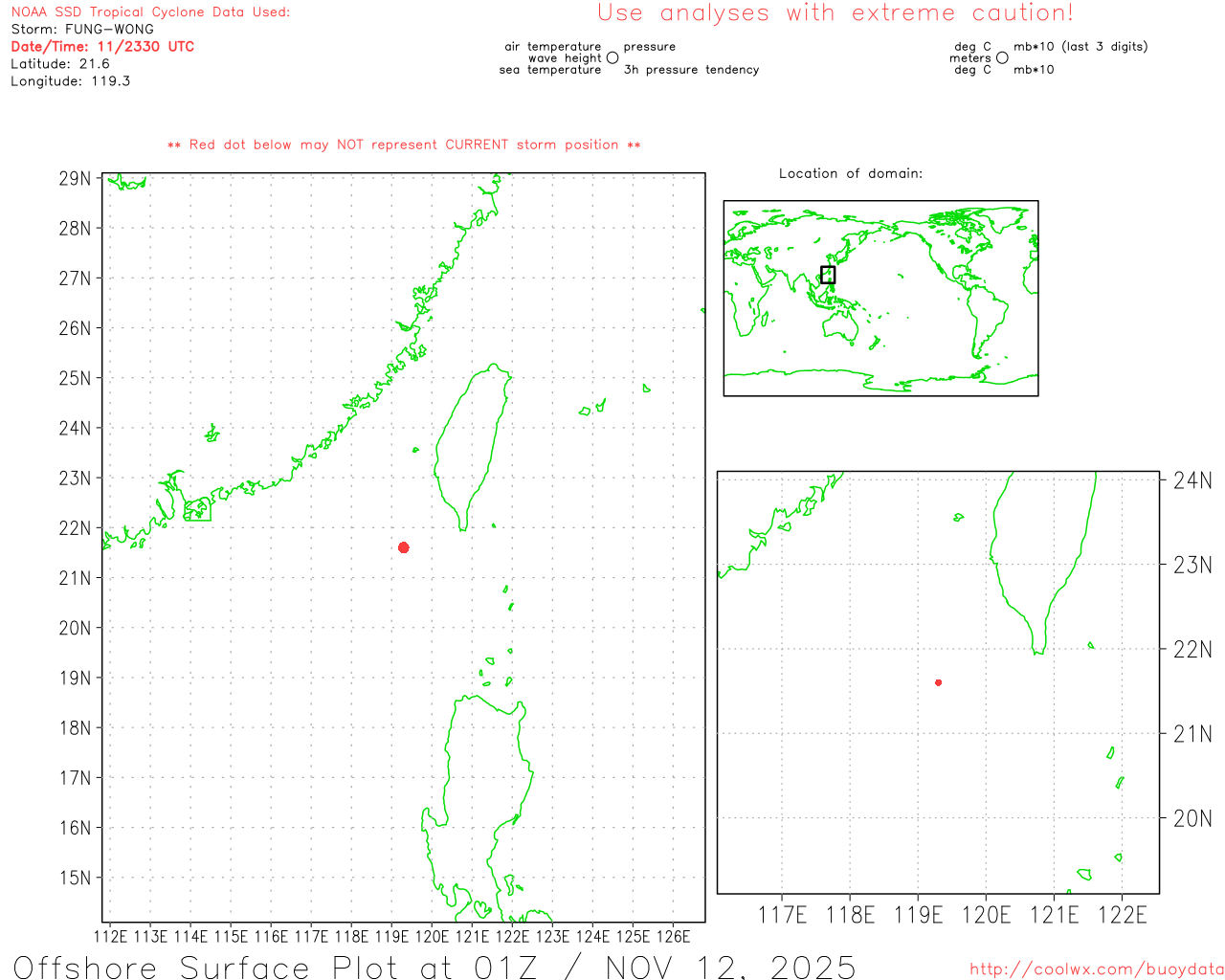
Task: Click the 'NOAA SSD Tropical Cyclone Data Used' header
Action: [150, 12]
